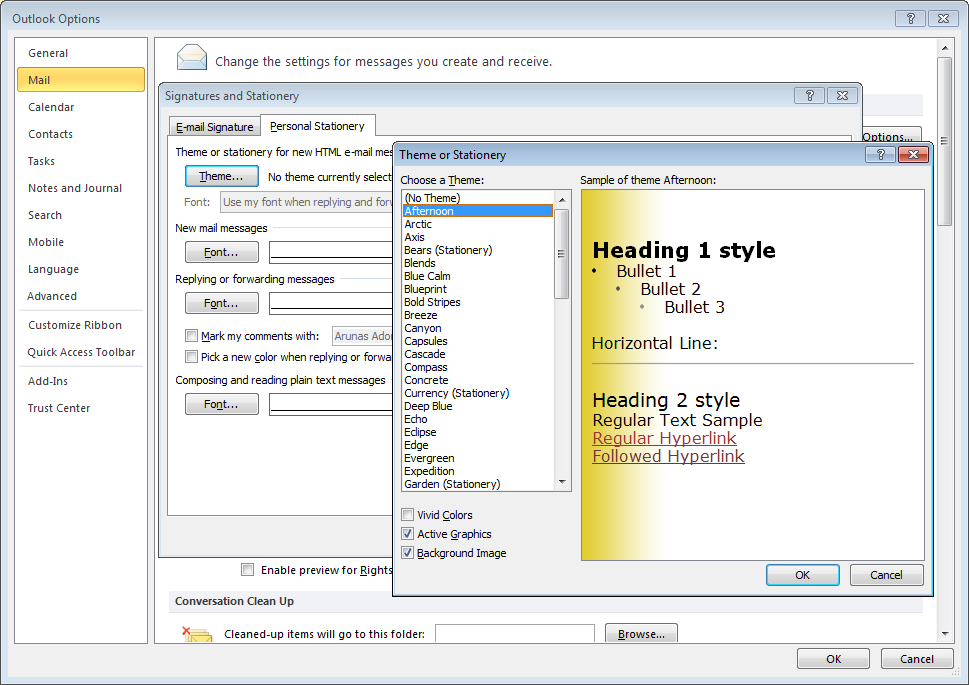Open Add-Ins settings
This screenshot has width=969, height=685.
(81, 381)
